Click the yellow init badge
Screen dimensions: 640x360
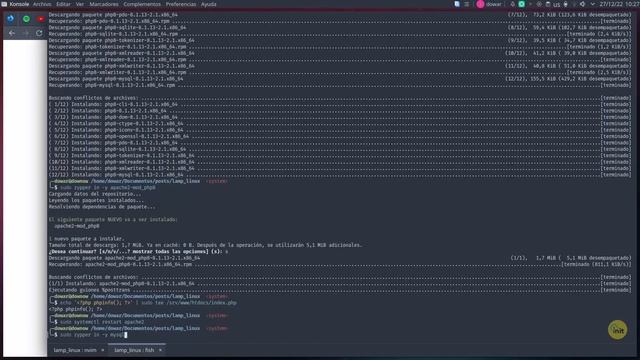pyautogui.click(x=618, y=330)
